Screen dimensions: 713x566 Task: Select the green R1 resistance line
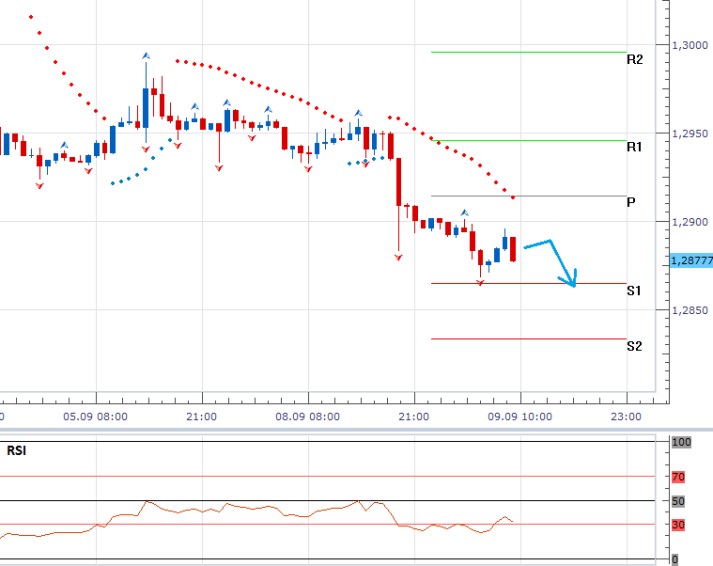pyautogui.click(x=528, y=140)
